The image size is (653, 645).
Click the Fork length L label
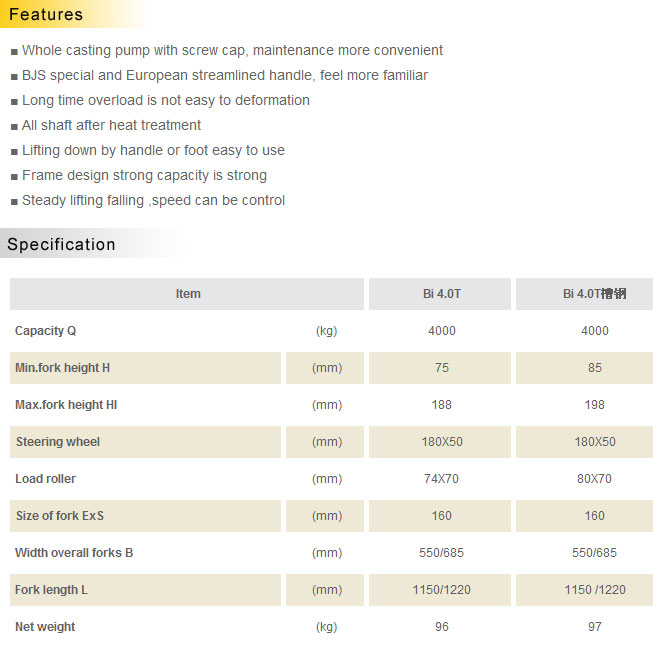tap(52, 590)
